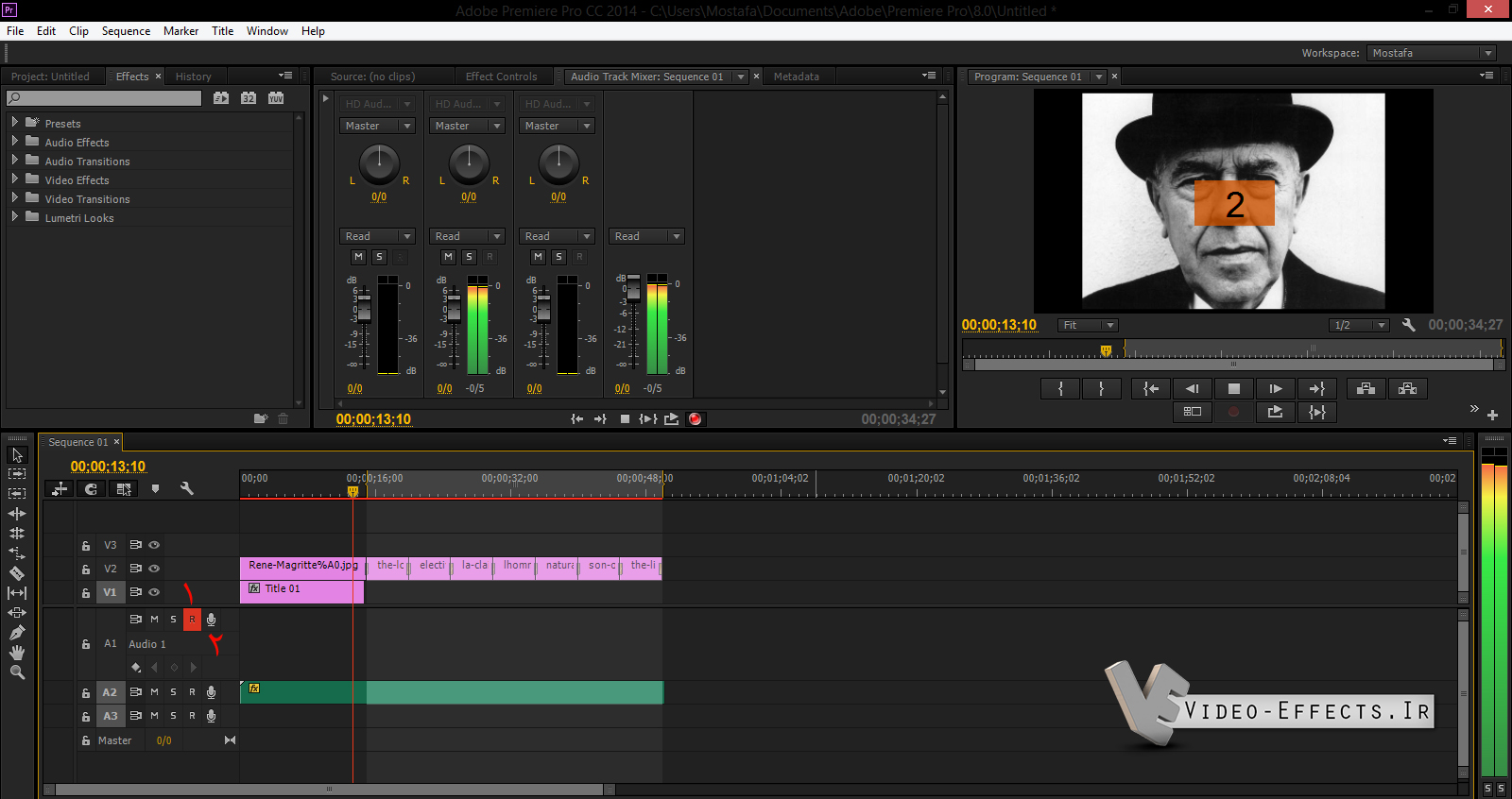The width and height of the screenshot is (1512, 799).
Task: Expand the Video Transitions folder
Action: 14,197
